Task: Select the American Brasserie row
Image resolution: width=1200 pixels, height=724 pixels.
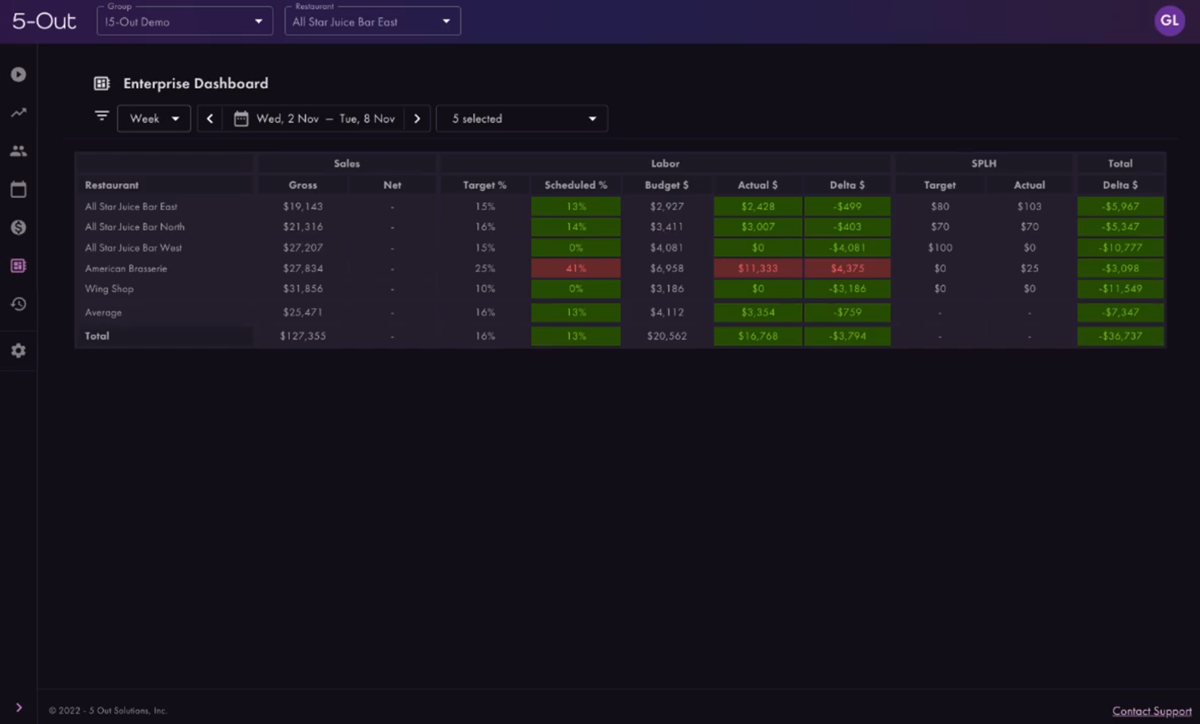Action: pos(620,268)
